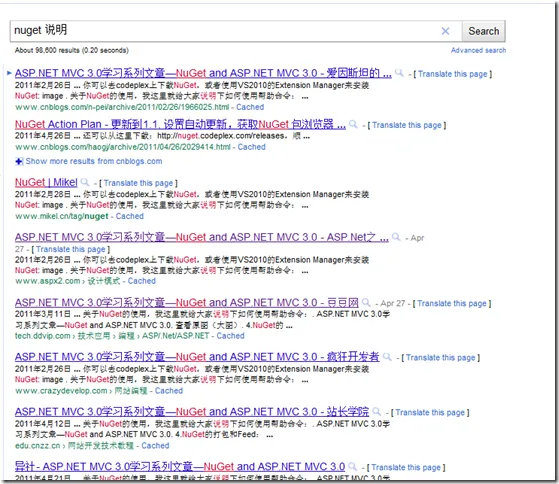Open Cached link for www.aspx2.com result
The height and width of the screenshot is (484, 559).
point(142,281)
